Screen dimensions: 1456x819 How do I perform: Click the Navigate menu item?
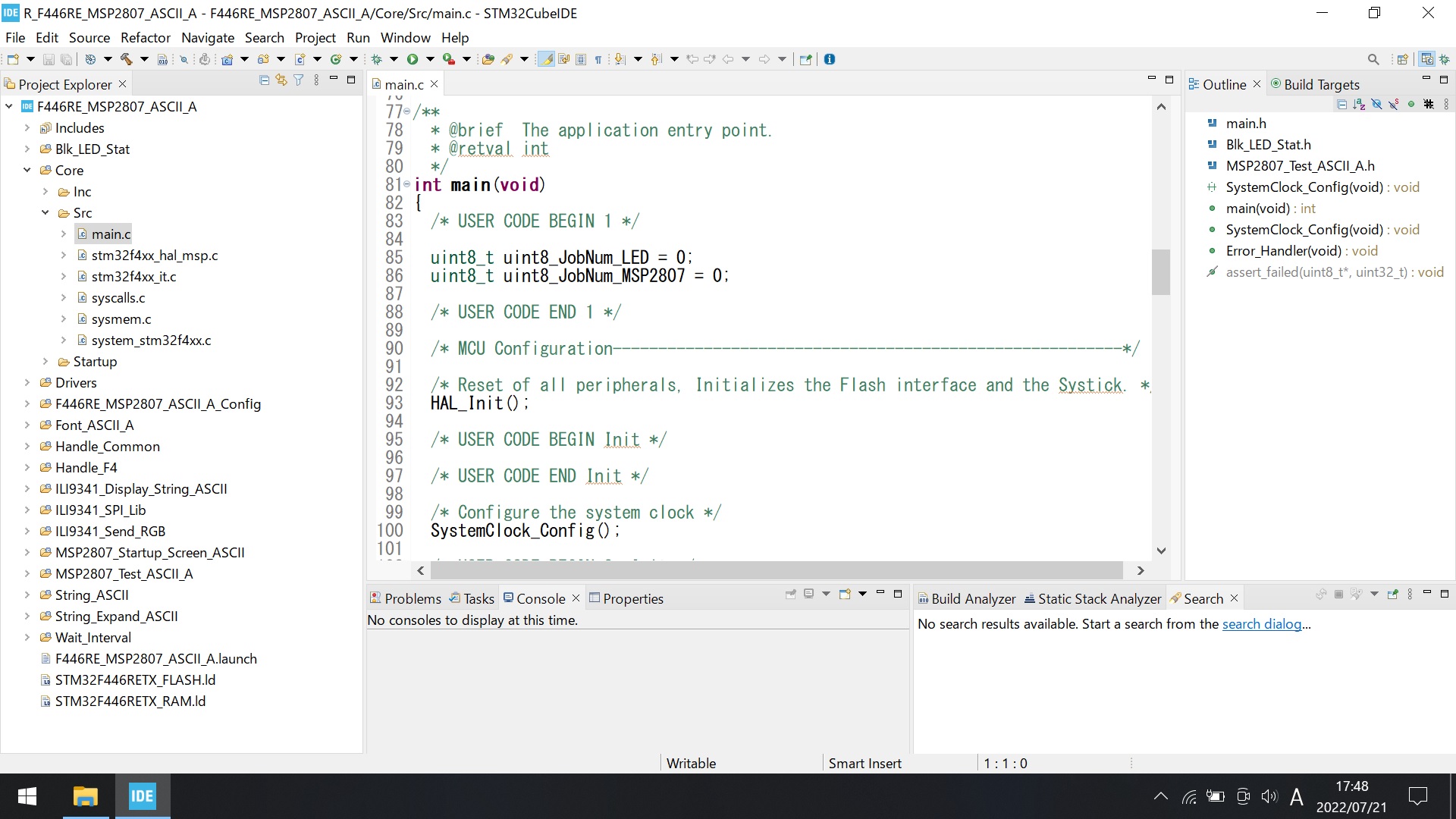tap(207, 37)
